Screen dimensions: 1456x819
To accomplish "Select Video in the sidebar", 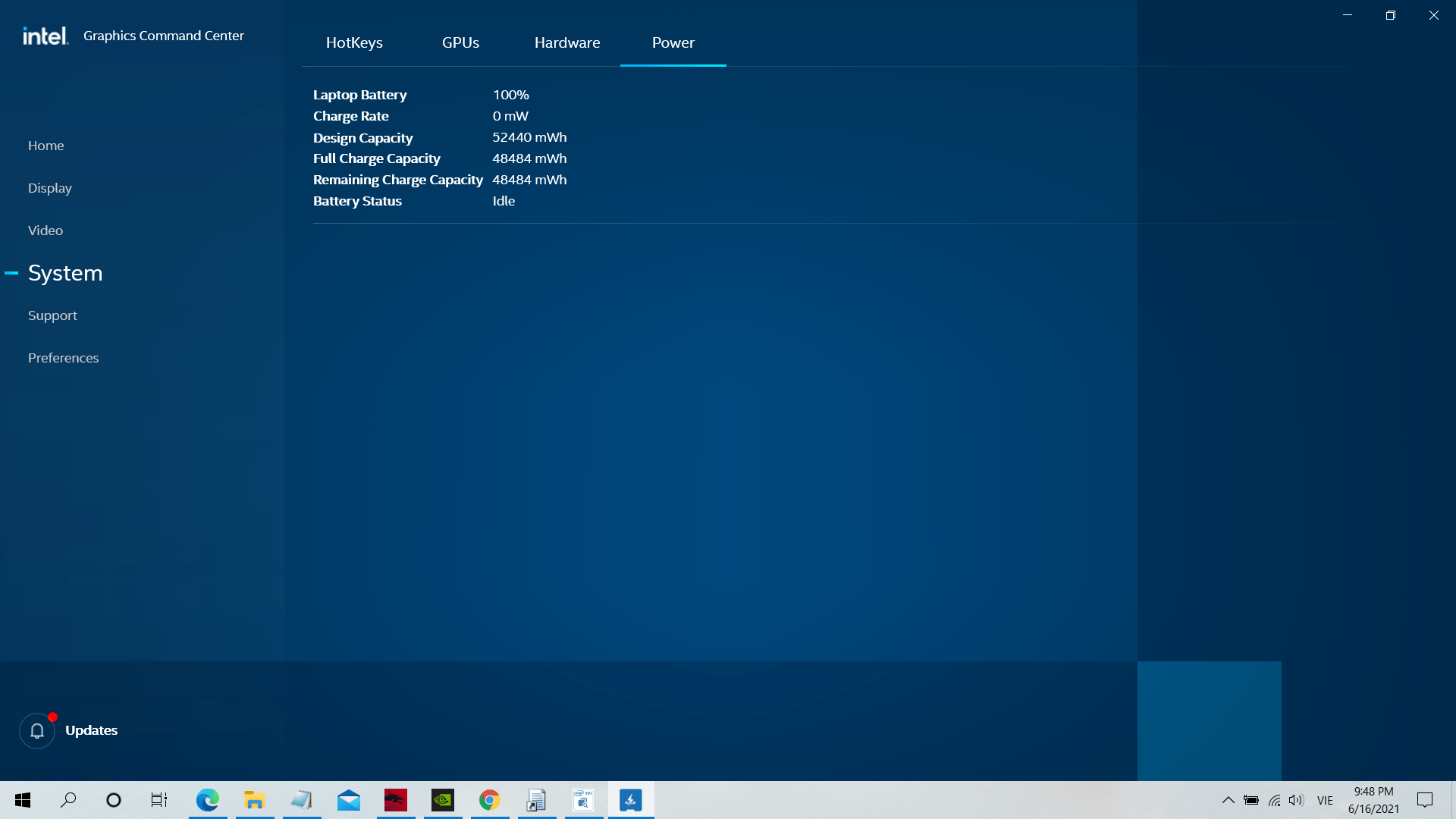I will [45, 231].
